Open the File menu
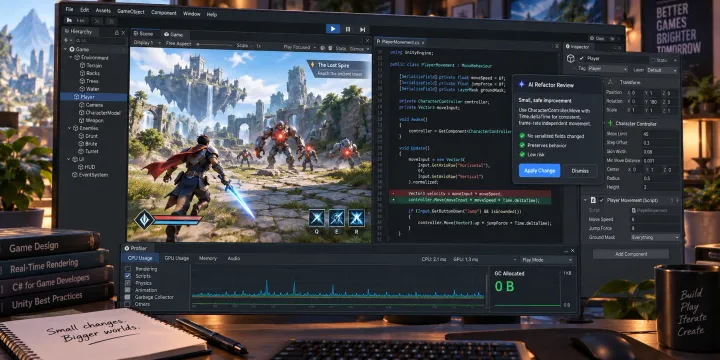Screen dimensions: 720x360 coord(69,9)
